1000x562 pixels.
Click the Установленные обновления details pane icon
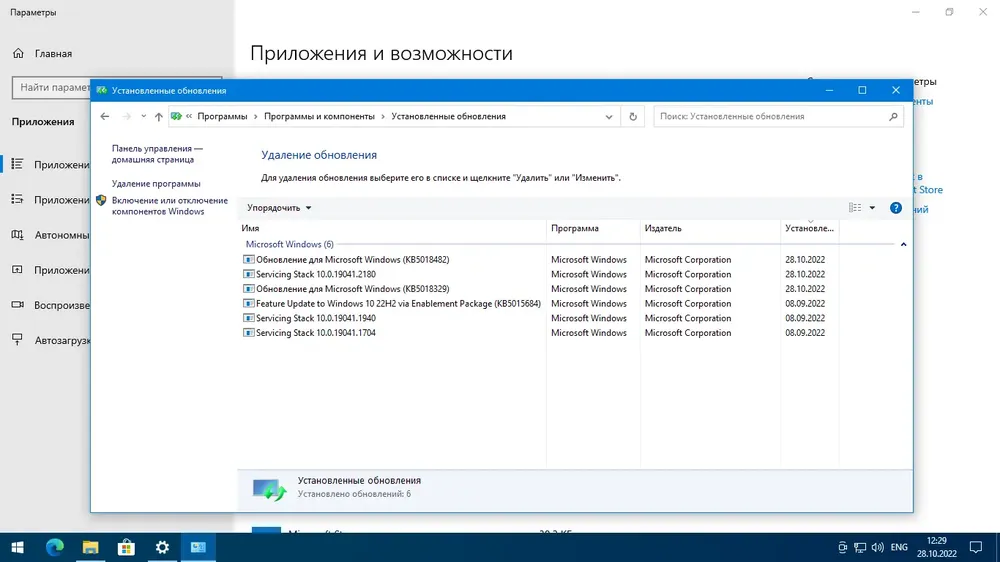point(269,489)
